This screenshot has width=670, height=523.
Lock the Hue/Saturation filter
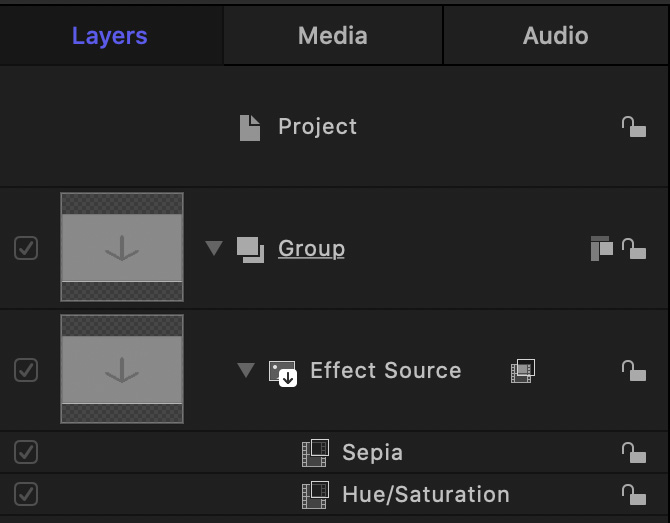[x=633, y=495]
